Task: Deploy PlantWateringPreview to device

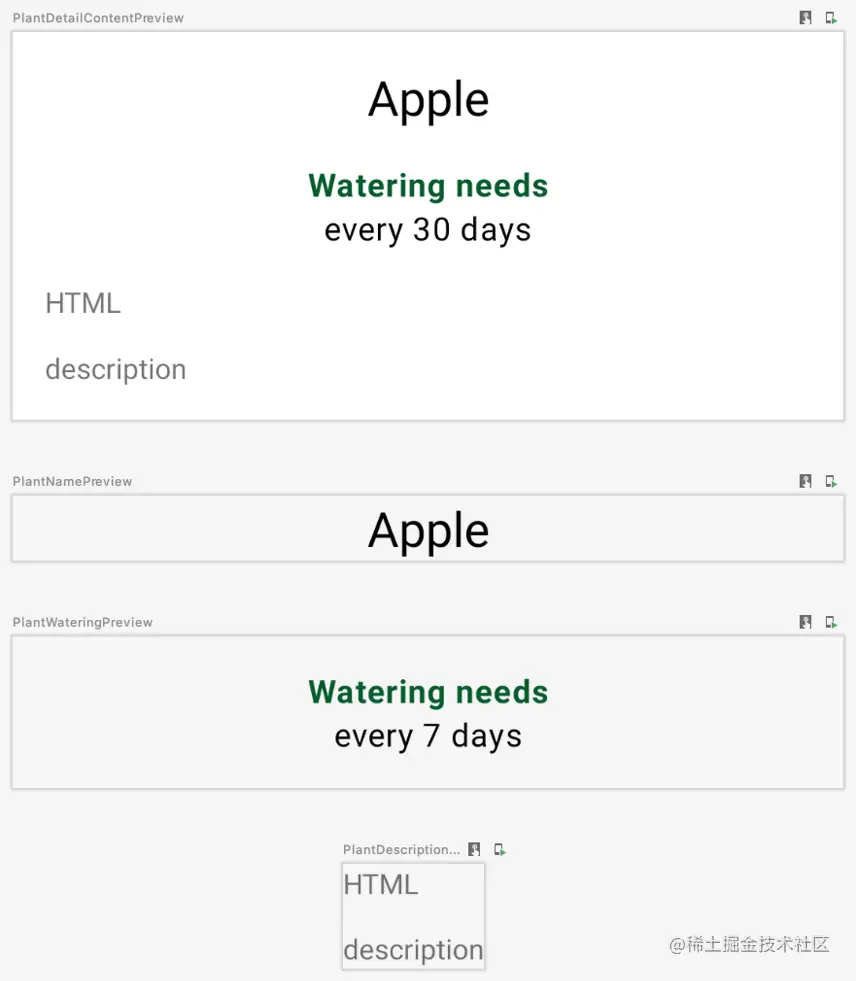Action: tap(830, 622)
